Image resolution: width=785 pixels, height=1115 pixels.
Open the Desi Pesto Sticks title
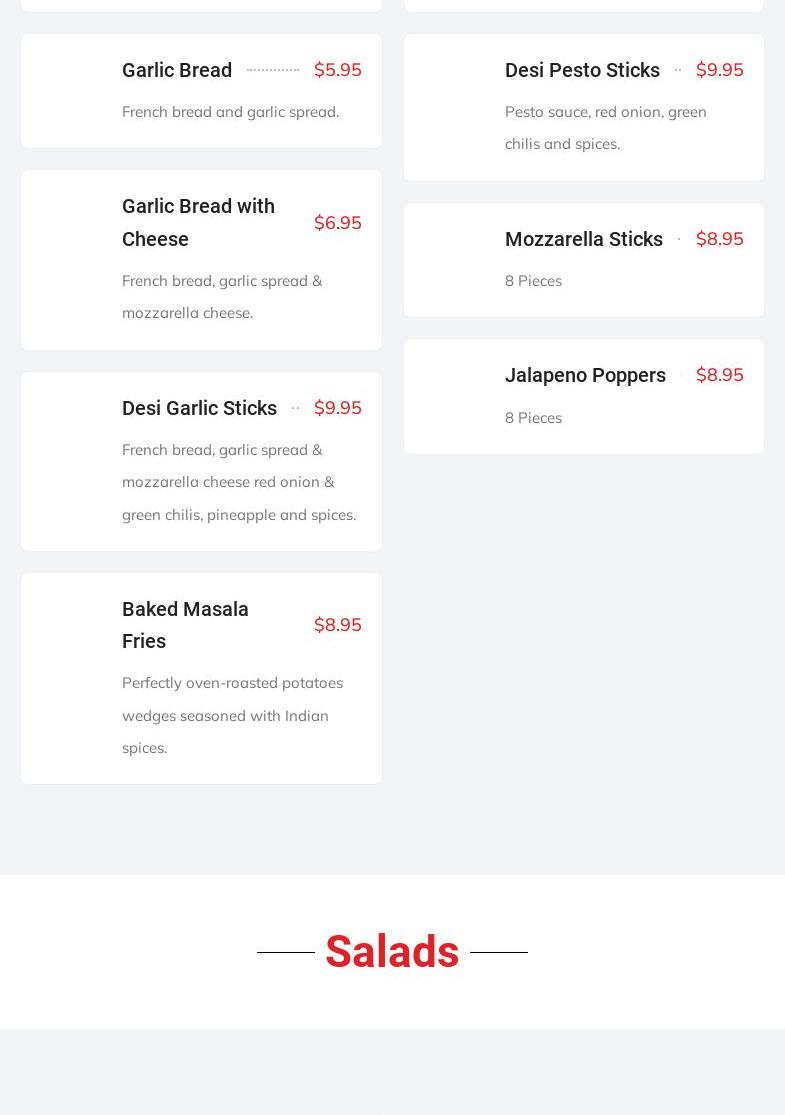(x=582, y=70)
